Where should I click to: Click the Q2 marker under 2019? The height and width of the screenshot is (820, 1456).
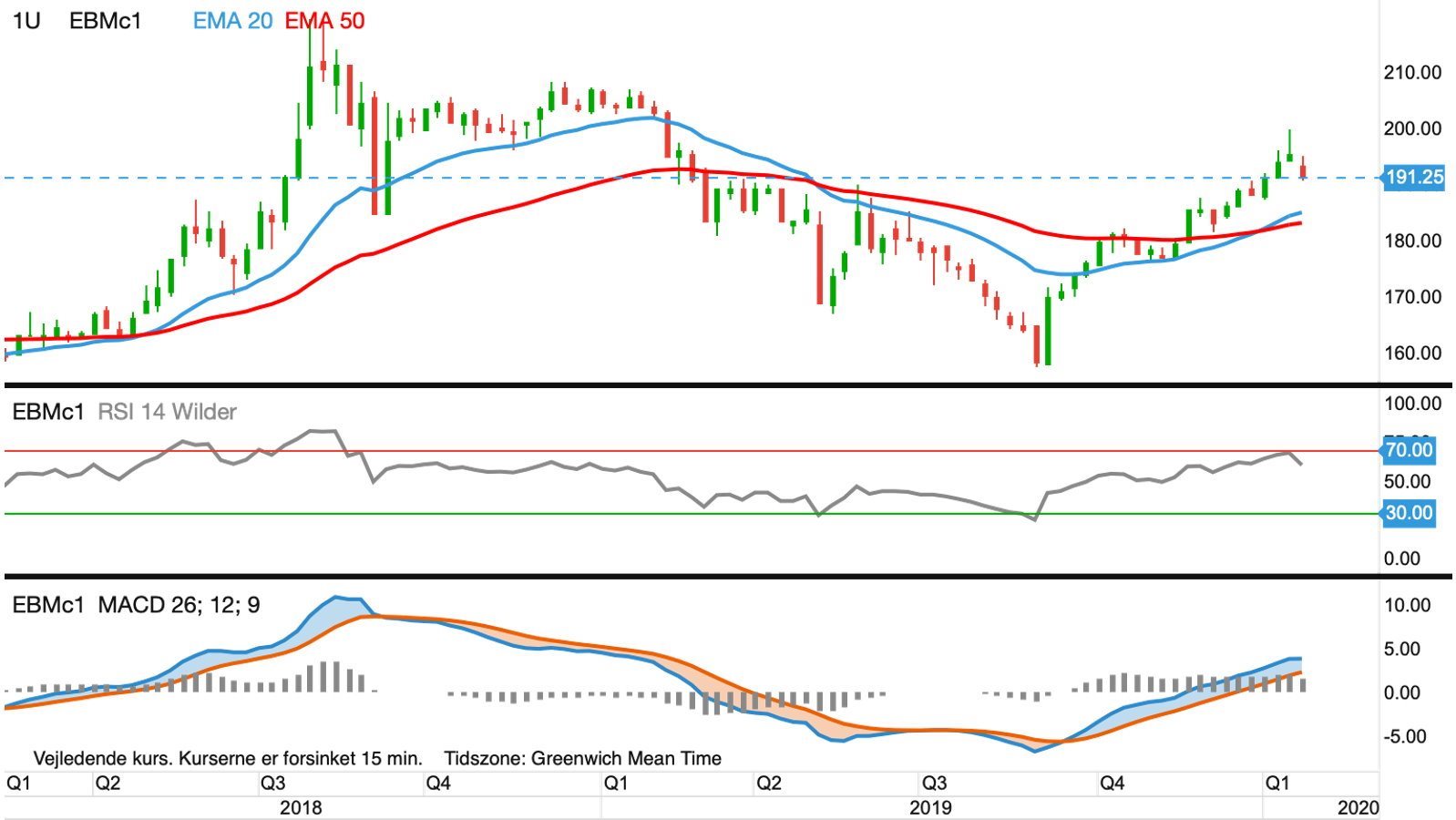pos(769,783)
